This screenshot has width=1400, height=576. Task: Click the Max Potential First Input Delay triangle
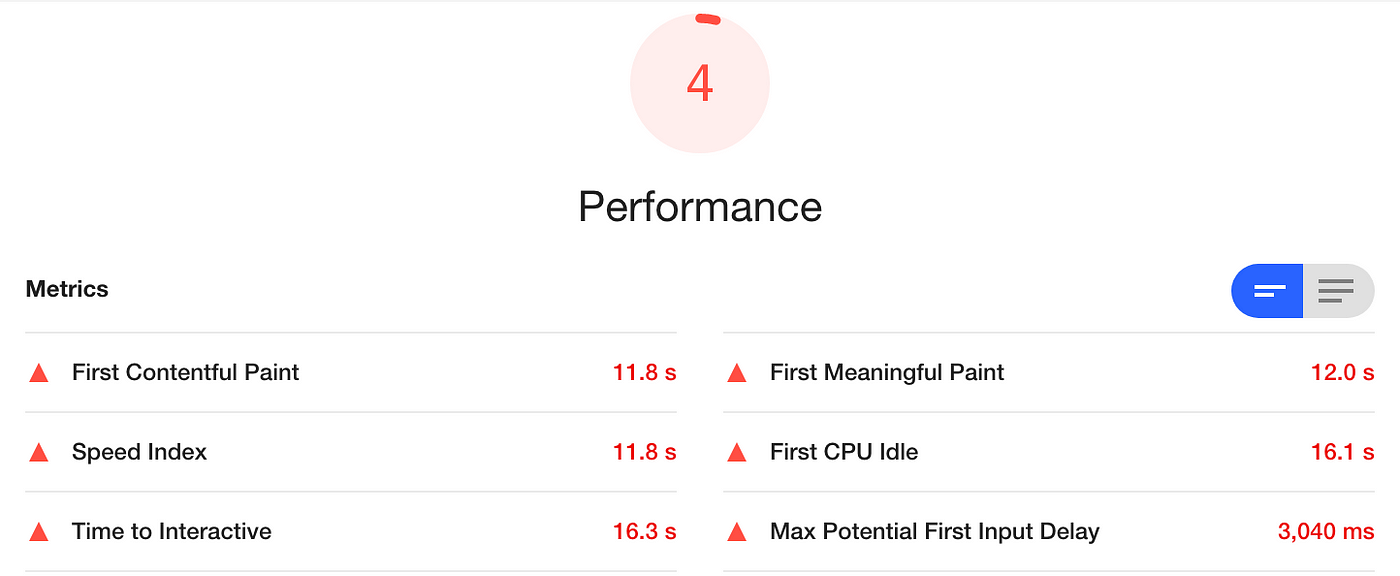(x=737, y=532)
